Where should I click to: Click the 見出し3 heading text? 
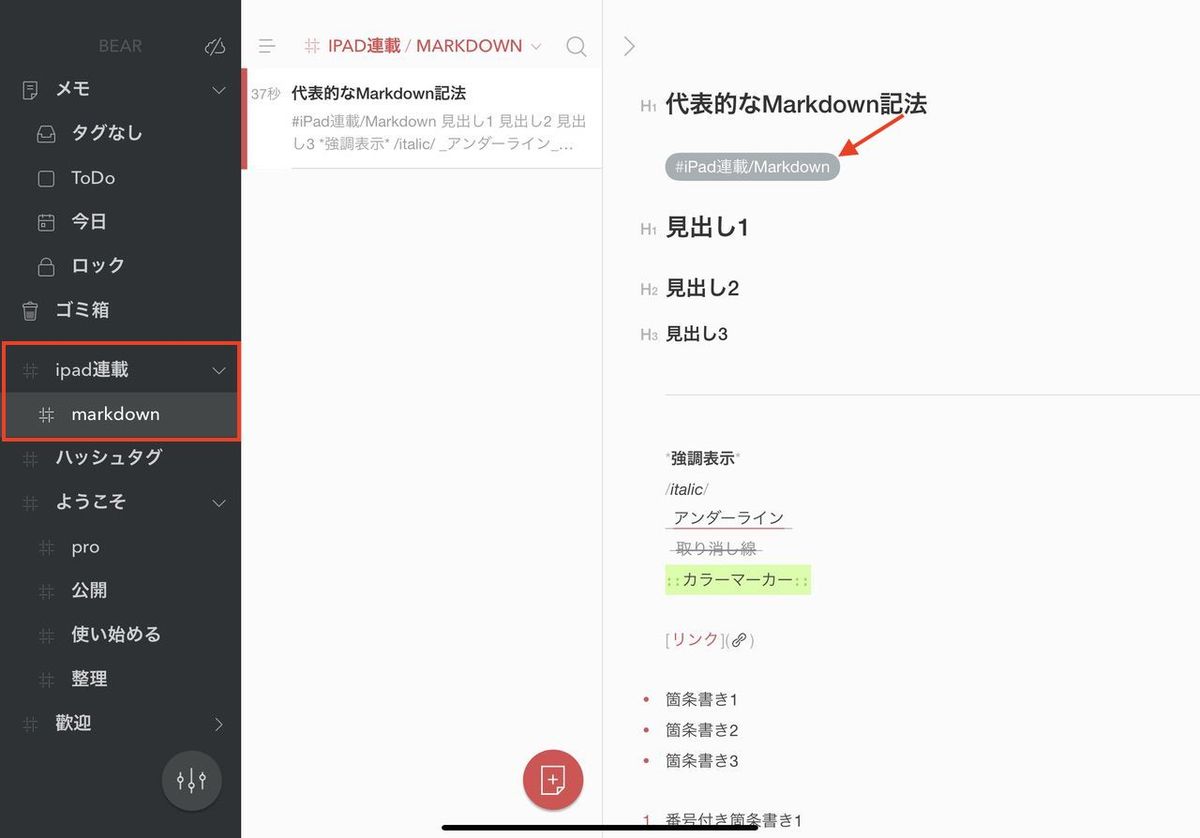point(697,334)
